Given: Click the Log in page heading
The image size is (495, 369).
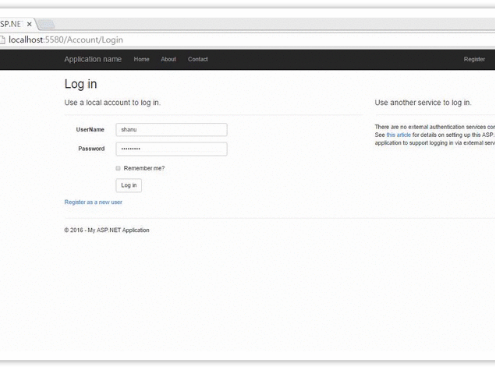Looking at the screenshot, I should [x=81, y=84].
